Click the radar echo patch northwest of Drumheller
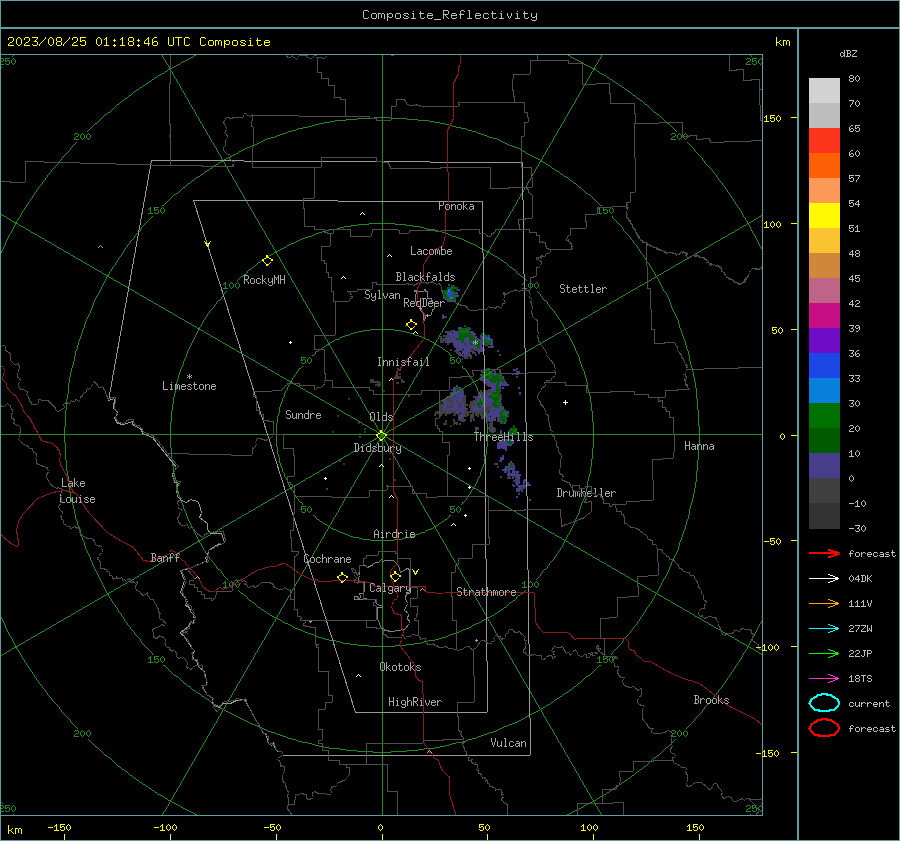This screenshot has width=900, height=841. click(513, 476)
